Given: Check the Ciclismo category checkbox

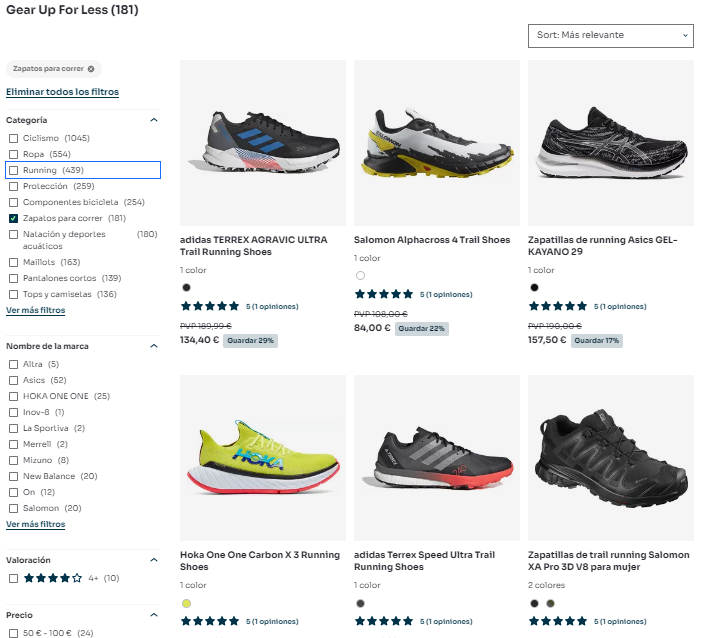Looking at the screenshot, I should 13,138.
